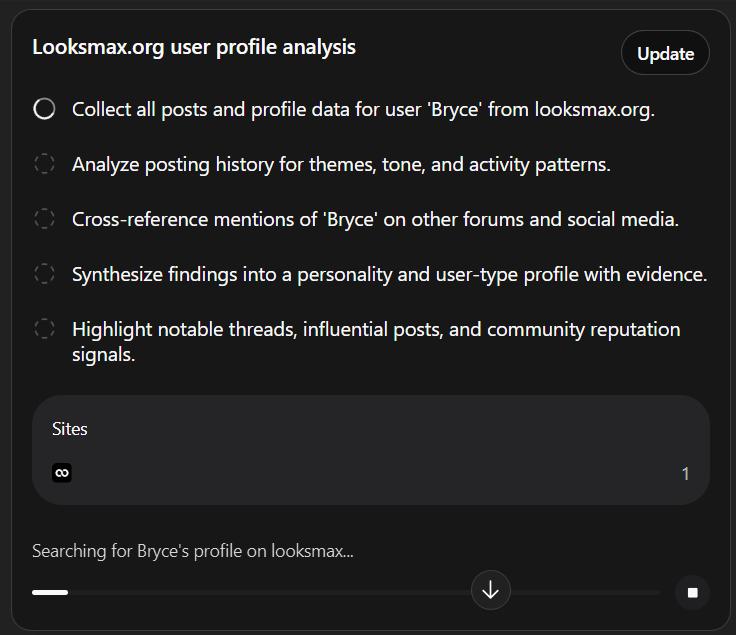Click the site count number 1
This screenshot has width=736, height=635.
tap(685, 474)
